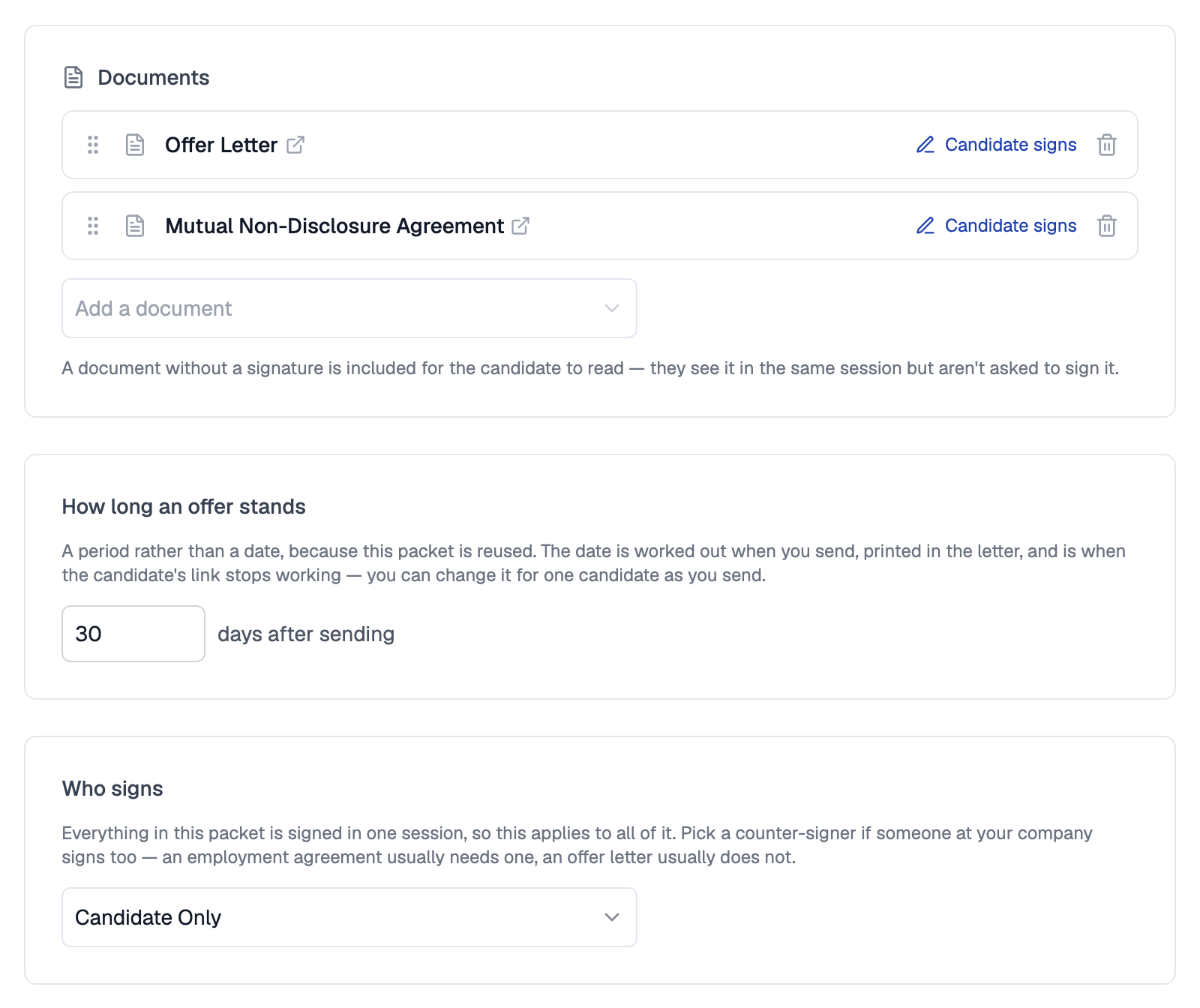Click pen icon in Offer Letter row
The image size is (1200, 1008).
pyautogui.click(x=925, y=145)
